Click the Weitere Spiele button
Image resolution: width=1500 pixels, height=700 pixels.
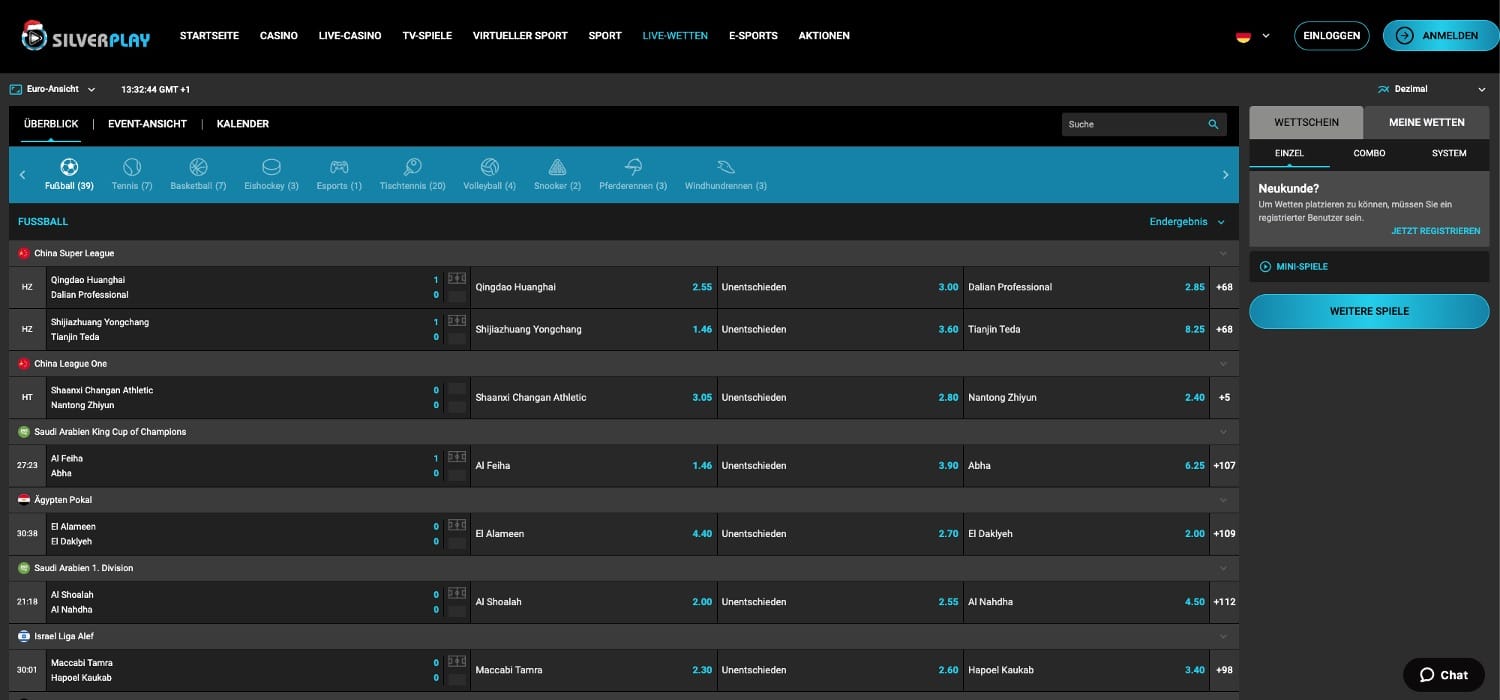(x=1369, y=311)
